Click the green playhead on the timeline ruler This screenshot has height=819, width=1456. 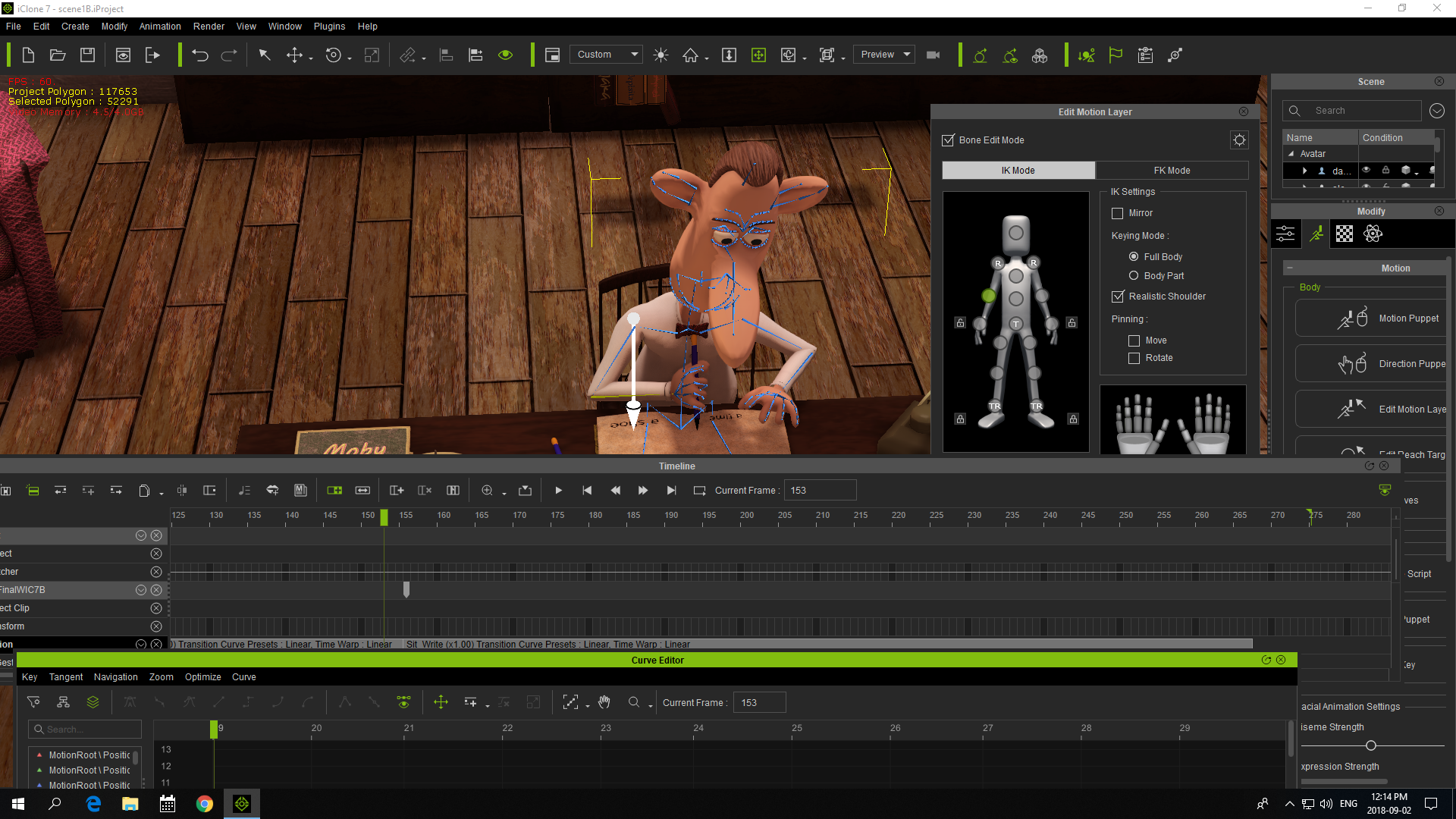(x=384, y=517)
